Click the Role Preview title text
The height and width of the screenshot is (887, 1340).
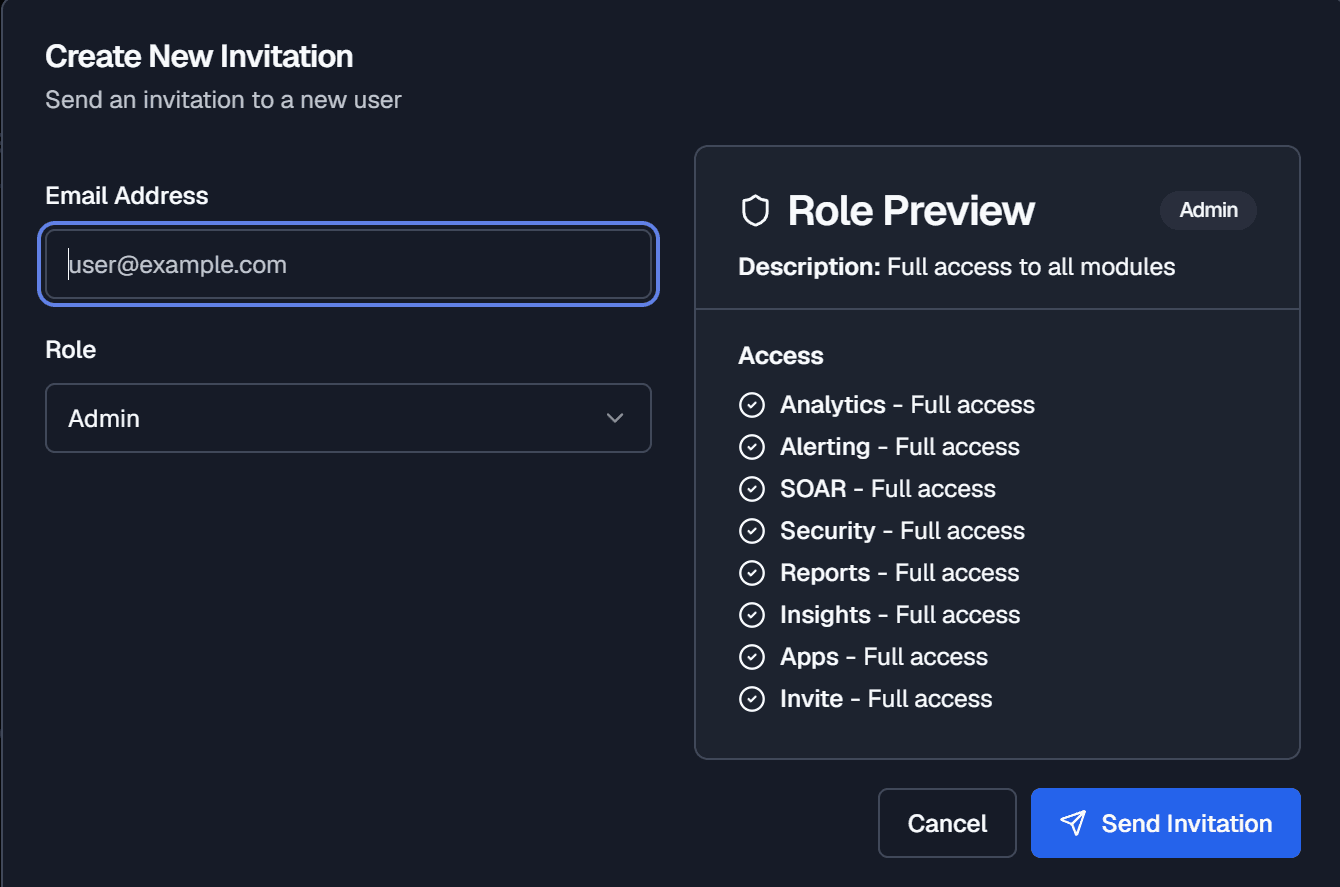coord(911,210)
